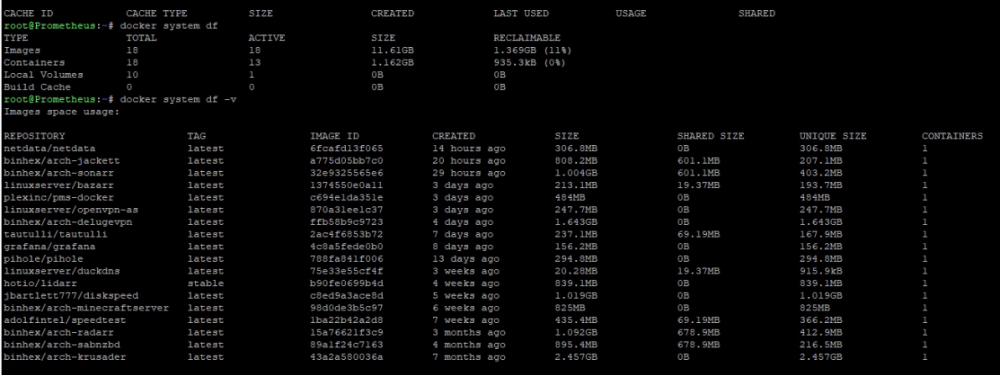This screenshot has width=1000, height=375.
Task: Click the '1.369GB (11%)' reclaimable value
Action: click(533, 50)
